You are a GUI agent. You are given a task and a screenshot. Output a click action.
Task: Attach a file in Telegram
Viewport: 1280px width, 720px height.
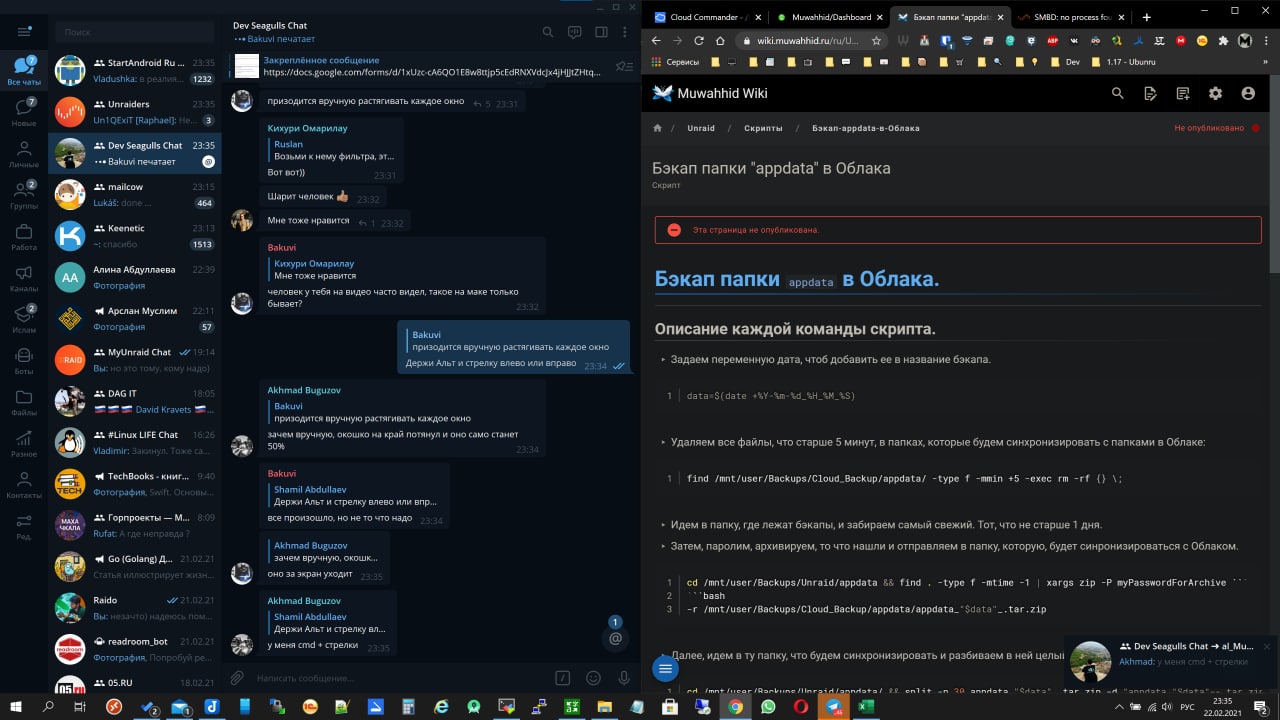238,678
